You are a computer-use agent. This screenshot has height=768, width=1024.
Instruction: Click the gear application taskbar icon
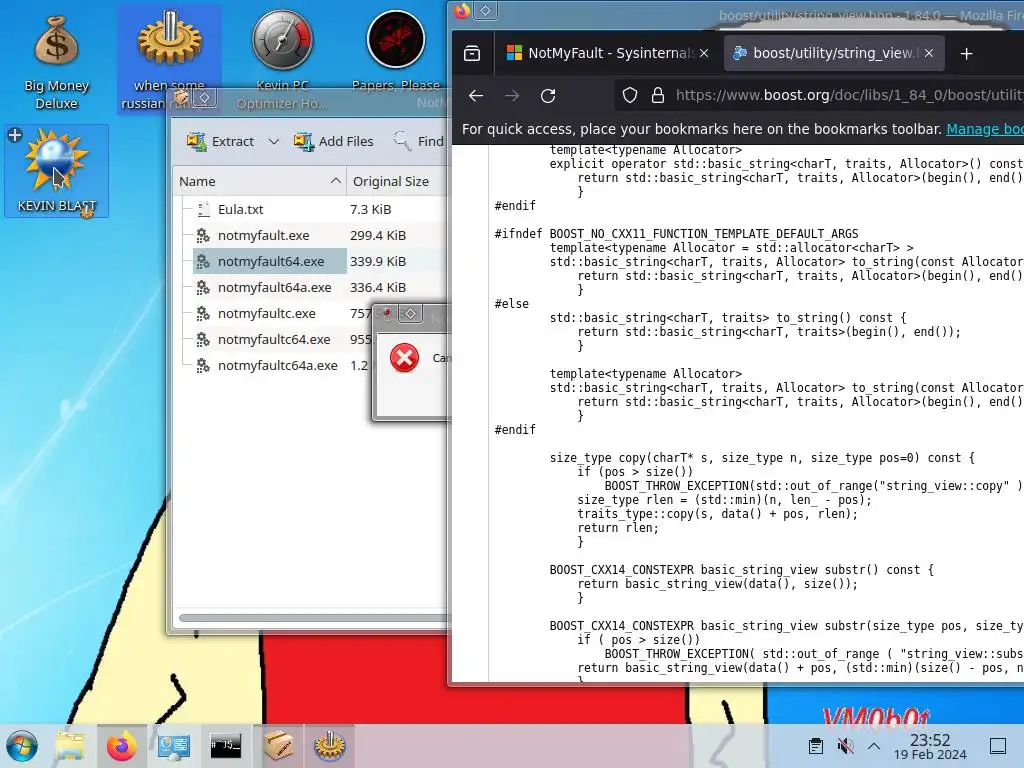tap(330, 746)
